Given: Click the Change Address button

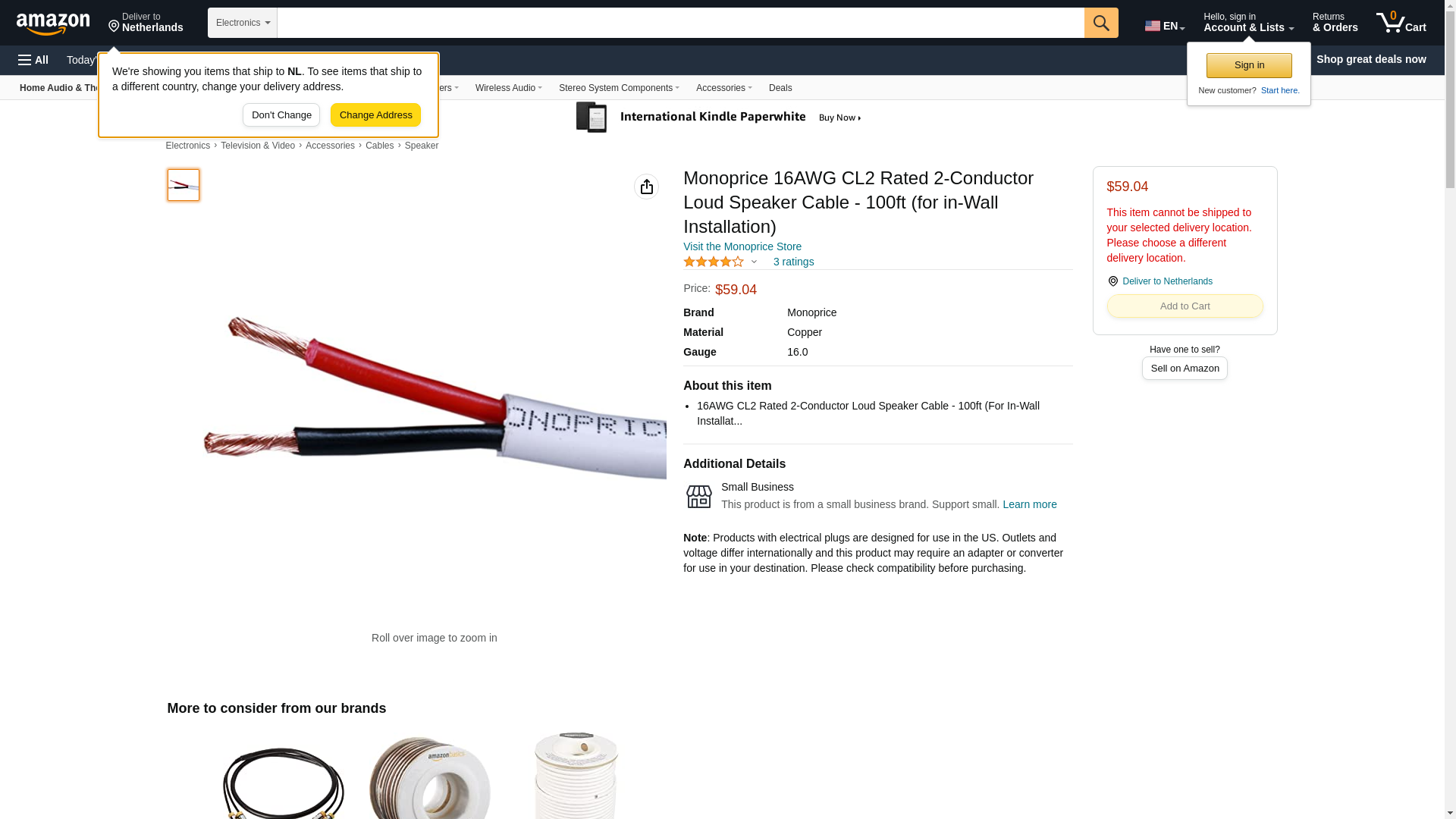Looking at the screenshot, I should (x=375, y=115).
